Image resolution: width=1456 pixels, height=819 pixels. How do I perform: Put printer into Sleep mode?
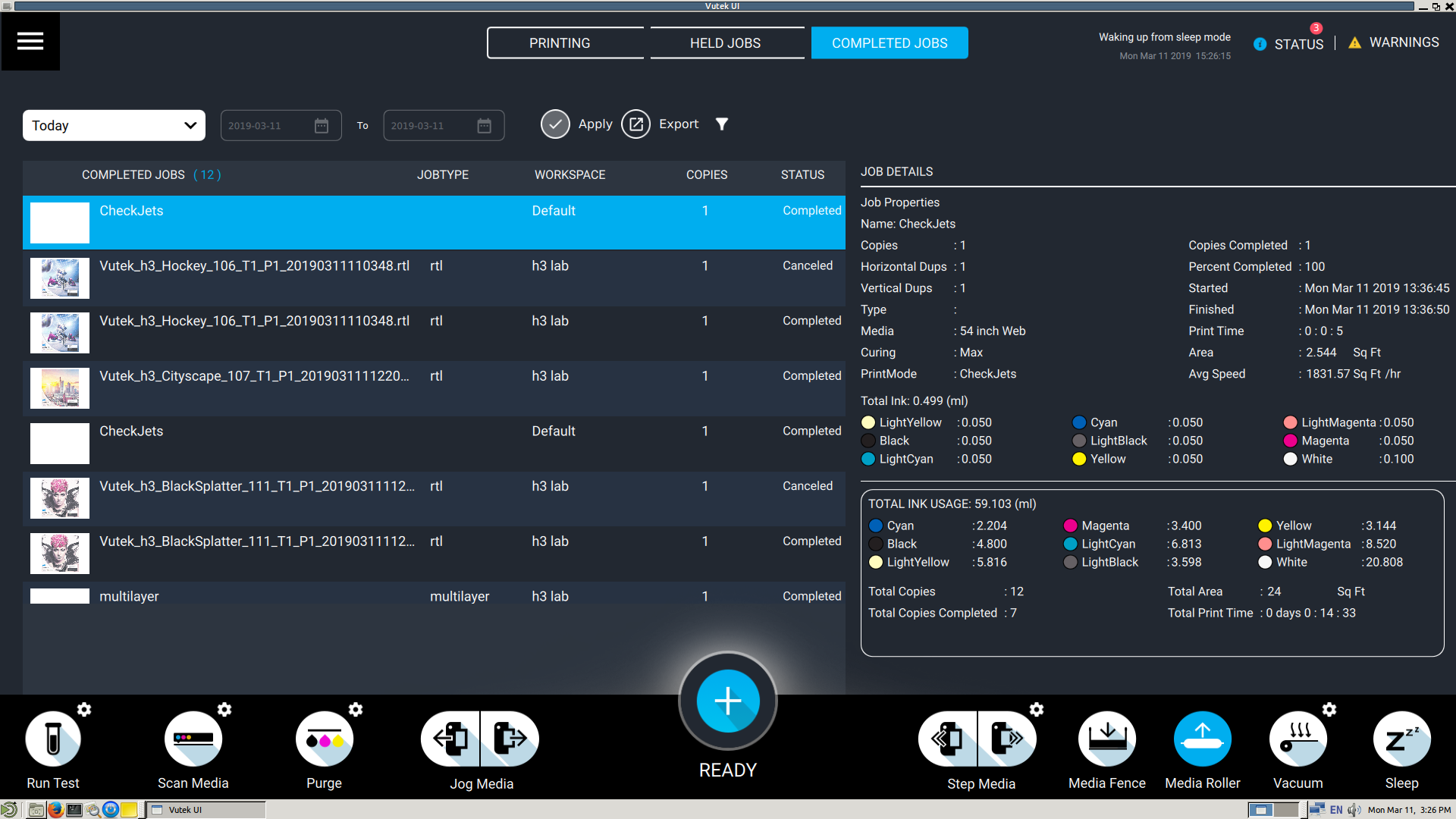tap(1401, 739)
